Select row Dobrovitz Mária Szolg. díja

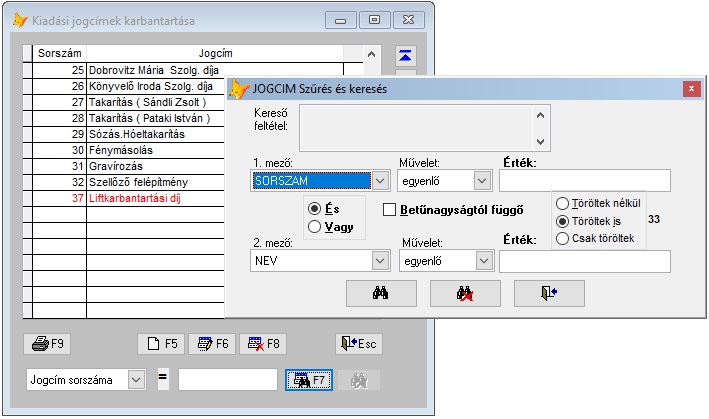tap(154, 70)
